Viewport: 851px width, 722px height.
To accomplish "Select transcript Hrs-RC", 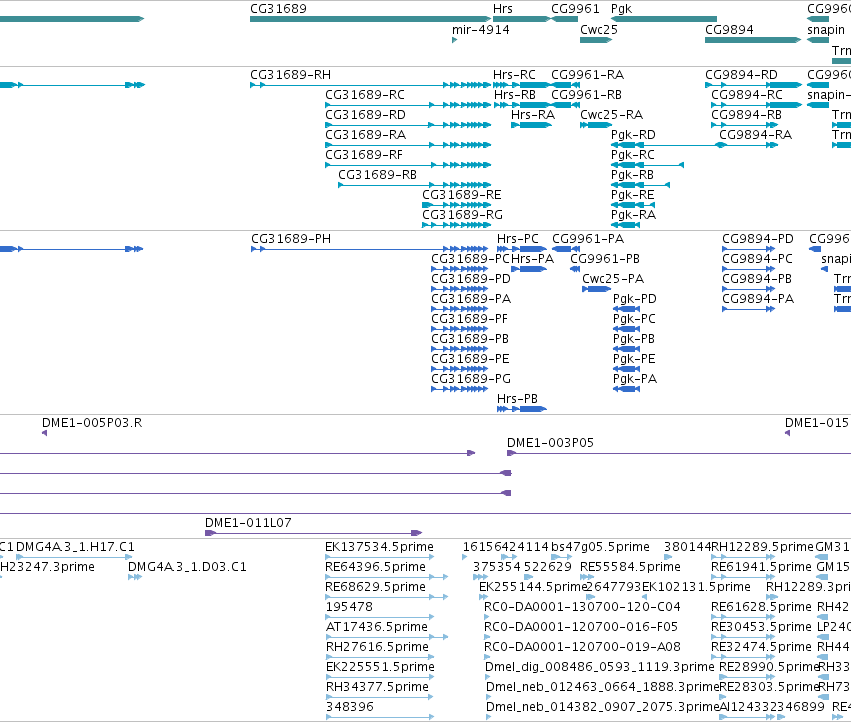I will tap(515, 75).
